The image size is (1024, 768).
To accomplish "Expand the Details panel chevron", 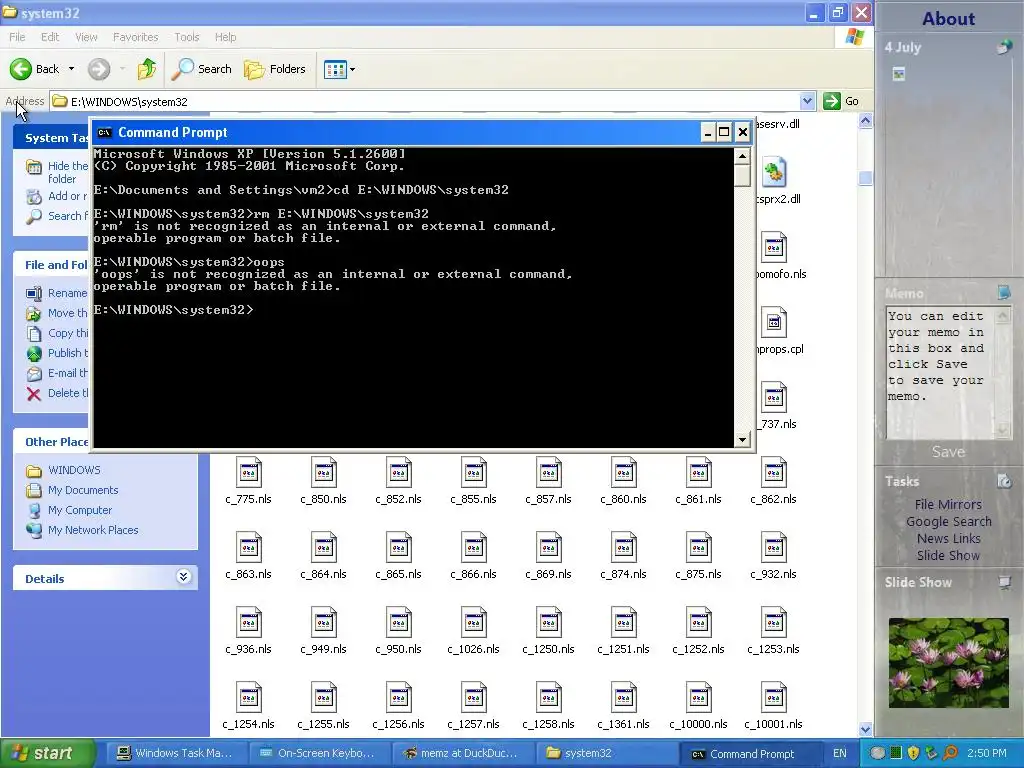I will click(184, 577).
